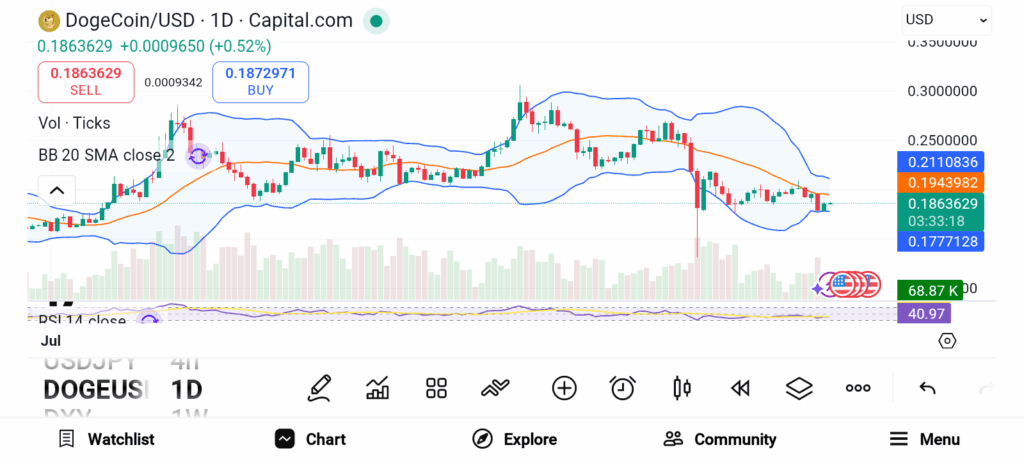This screenshot has height=461, width=1024.
Task: Open chart settings hexagon icon
Action: pyautogui.click(x=947, y=341)
